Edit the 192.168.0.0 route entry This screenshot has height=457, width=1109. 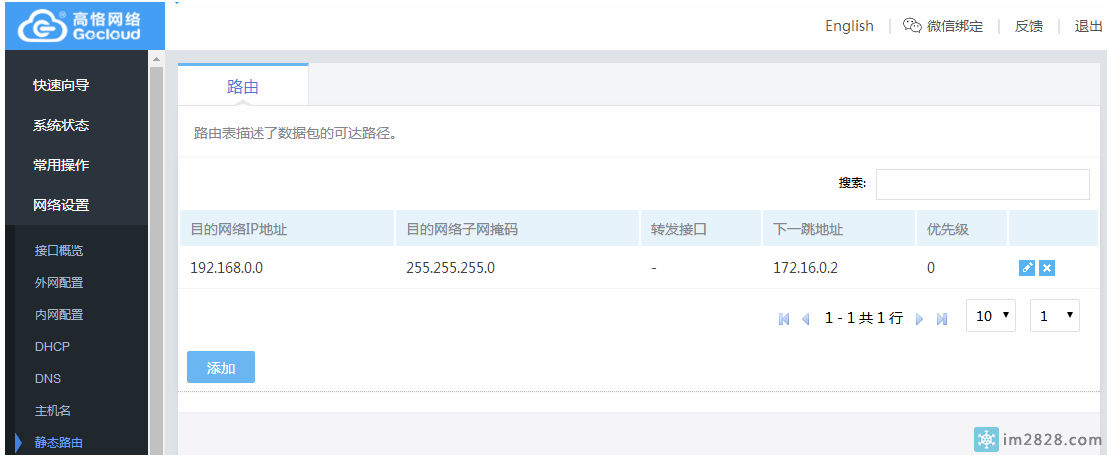(1027, 268)
